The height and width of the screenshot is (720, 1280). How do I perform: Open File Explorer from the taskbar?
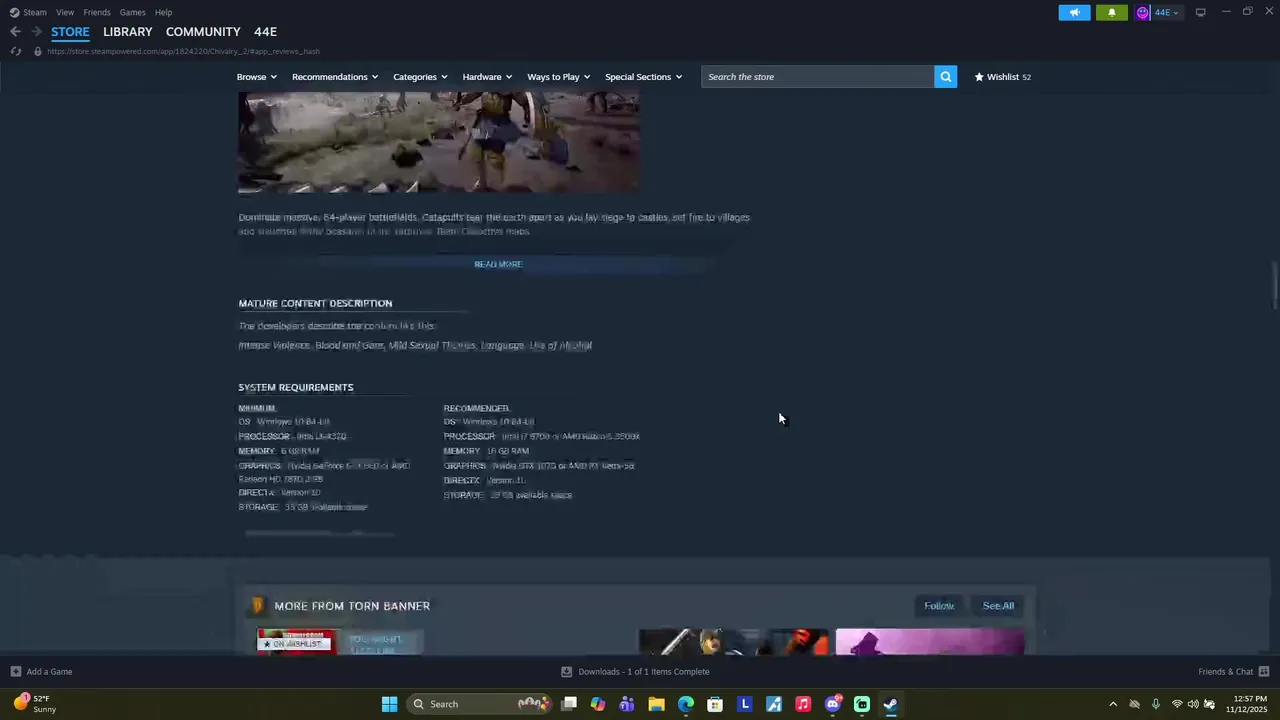656,704
